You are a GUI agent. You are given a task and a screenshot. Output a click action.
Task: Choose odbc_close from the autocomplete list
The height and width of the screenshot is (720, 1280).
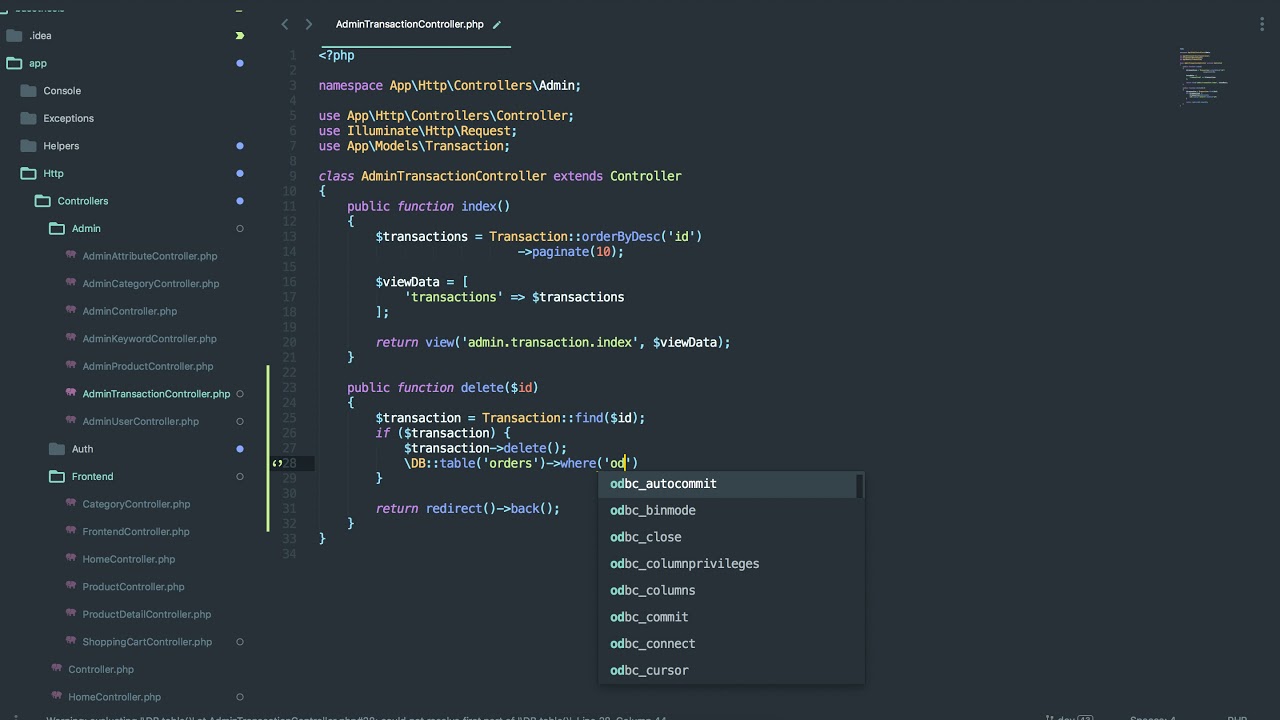coord(731,537)
